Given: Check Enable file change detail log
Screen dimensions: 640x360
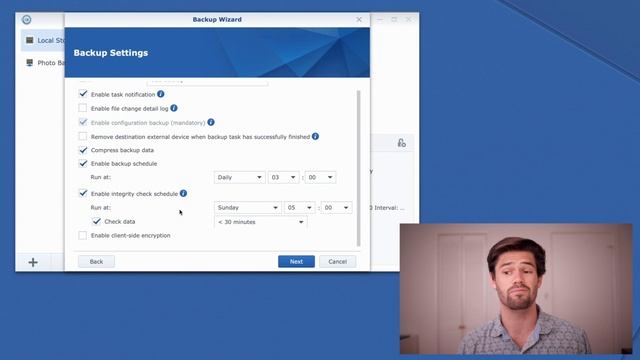Looking at the screenshot, I should [x=83, y=108].
